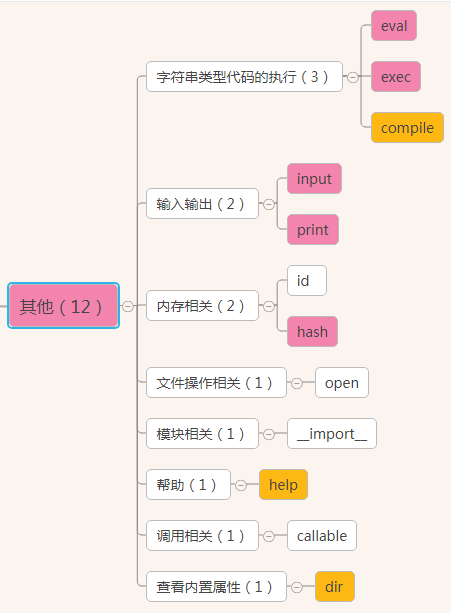Select the eval node
Screen dimensions: 451x613
[394, 26]
